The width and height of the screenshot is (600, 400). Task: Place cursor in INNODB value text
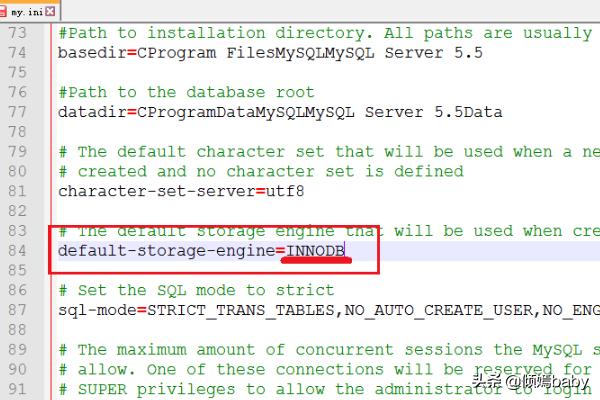click(x=315, y=251)
